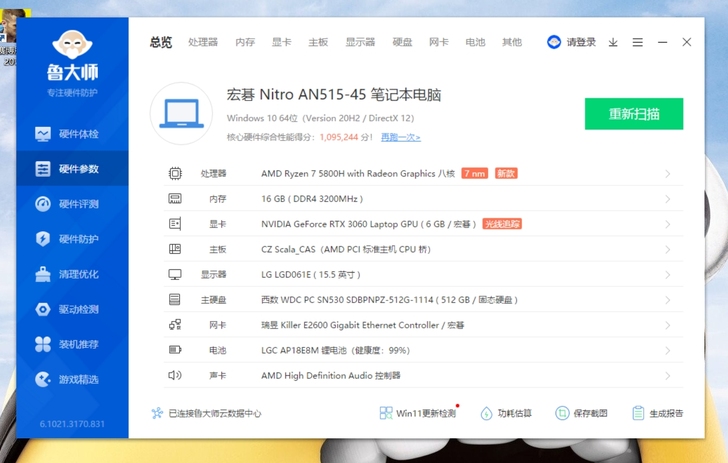Switch to the 显卡 tab
The width and height of the screenshot is (728, 463).
click(281, 42)
